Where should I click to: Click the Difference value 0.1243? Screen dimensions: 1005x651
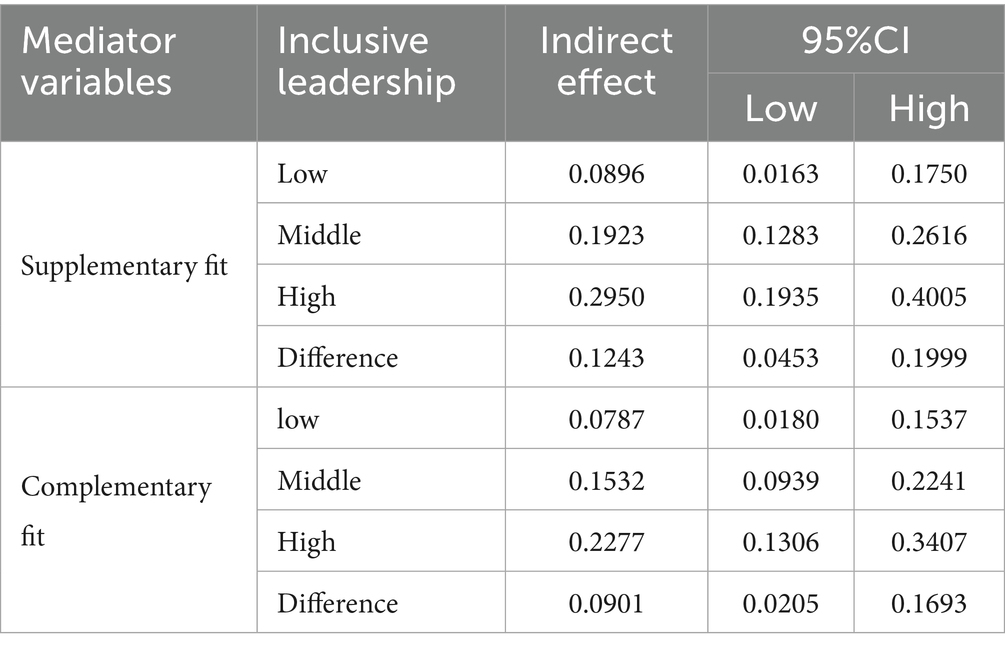(606, 357)
